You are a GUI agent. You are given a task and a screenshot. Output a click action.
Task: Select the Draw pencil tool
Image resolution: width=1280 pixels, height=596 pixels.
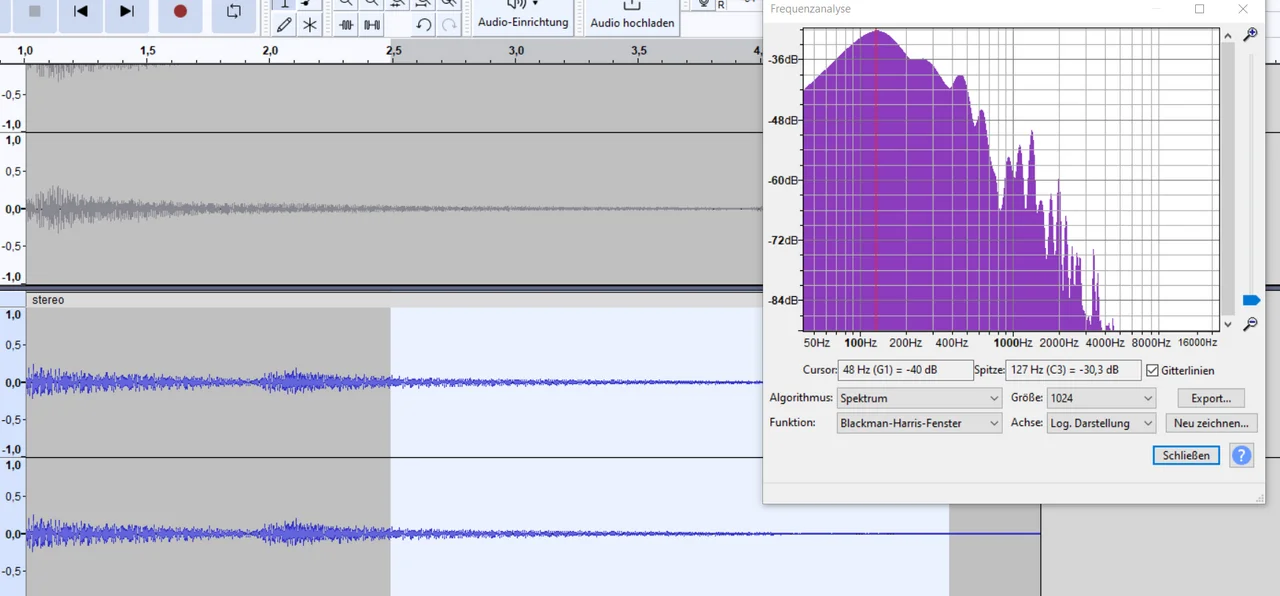284,25
